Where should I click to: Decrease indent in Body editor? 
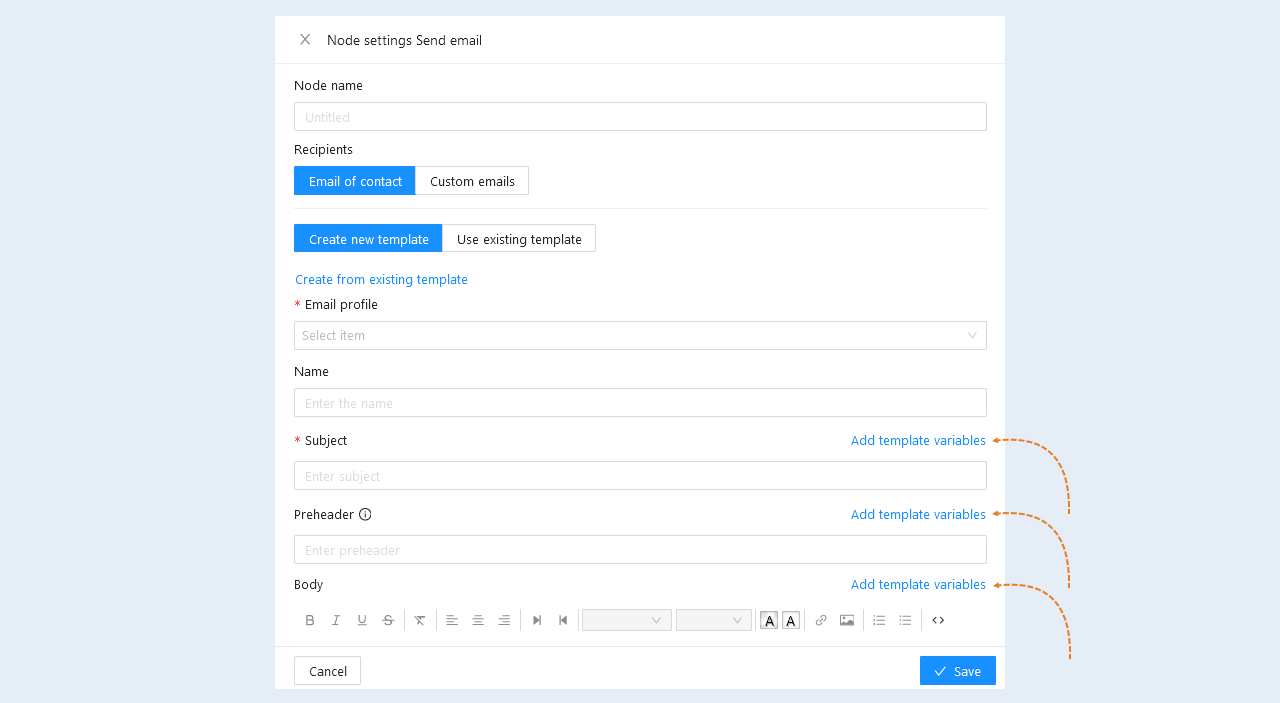[563, 620]
